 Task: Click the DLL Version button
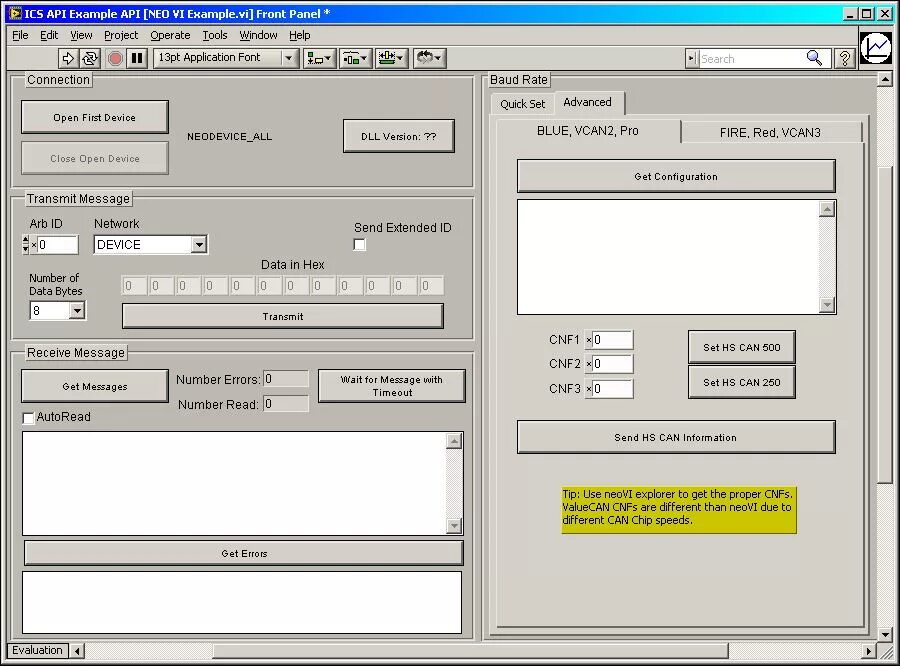point(398,136)
